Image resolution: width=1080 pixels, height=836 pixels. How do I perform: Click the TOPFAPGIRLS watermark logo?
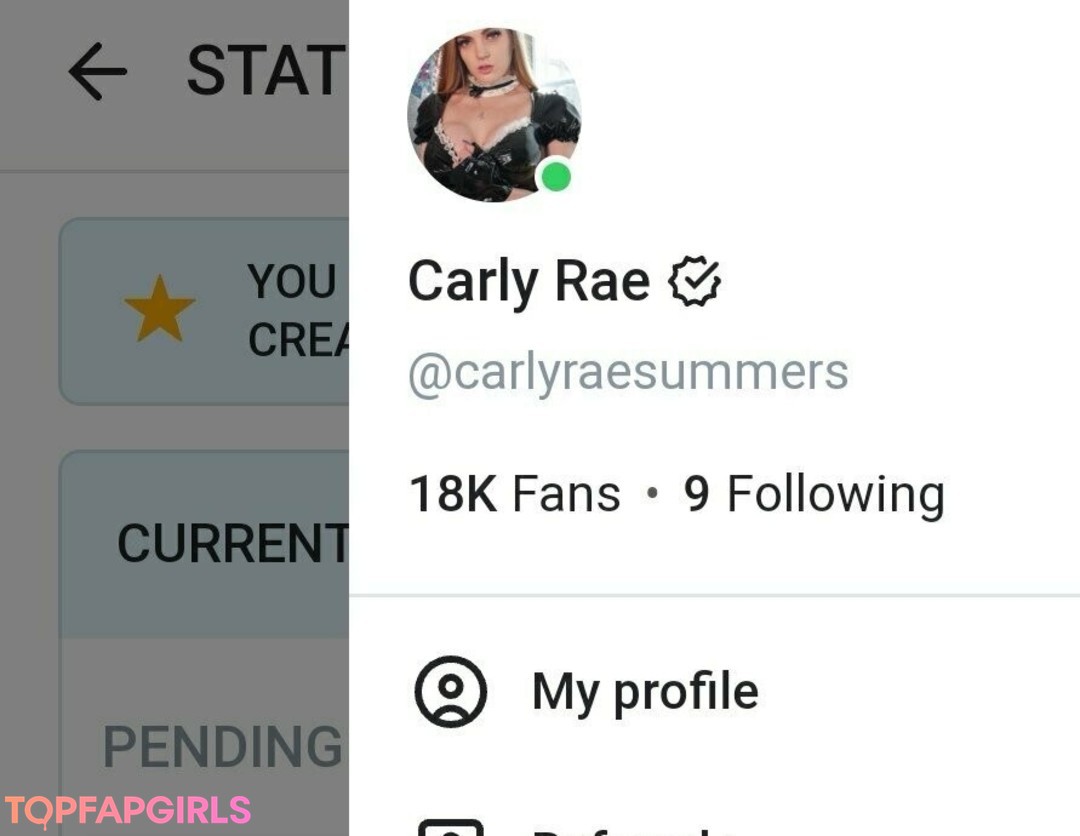127,811
